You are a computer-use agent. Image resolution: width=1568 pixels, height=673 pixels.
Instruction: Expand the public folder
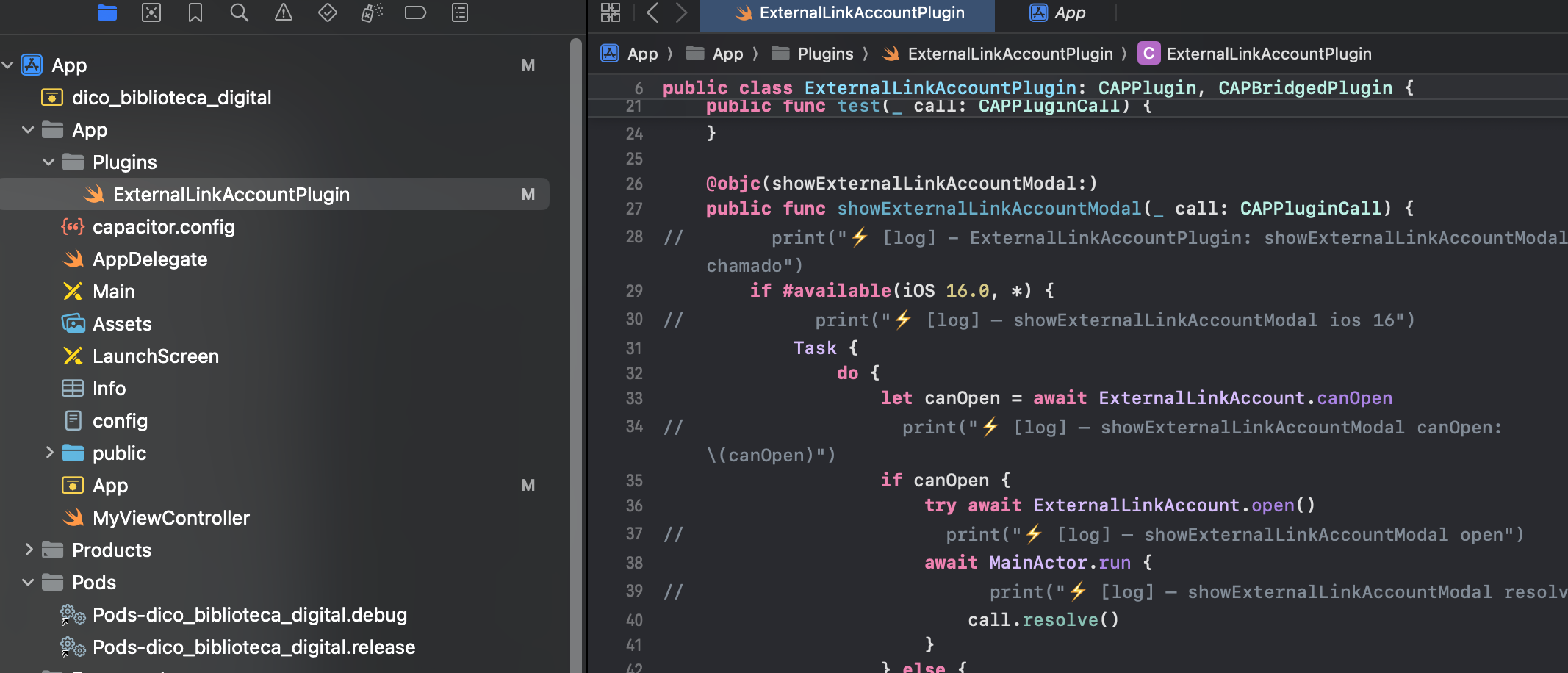(x=48, y=453)
